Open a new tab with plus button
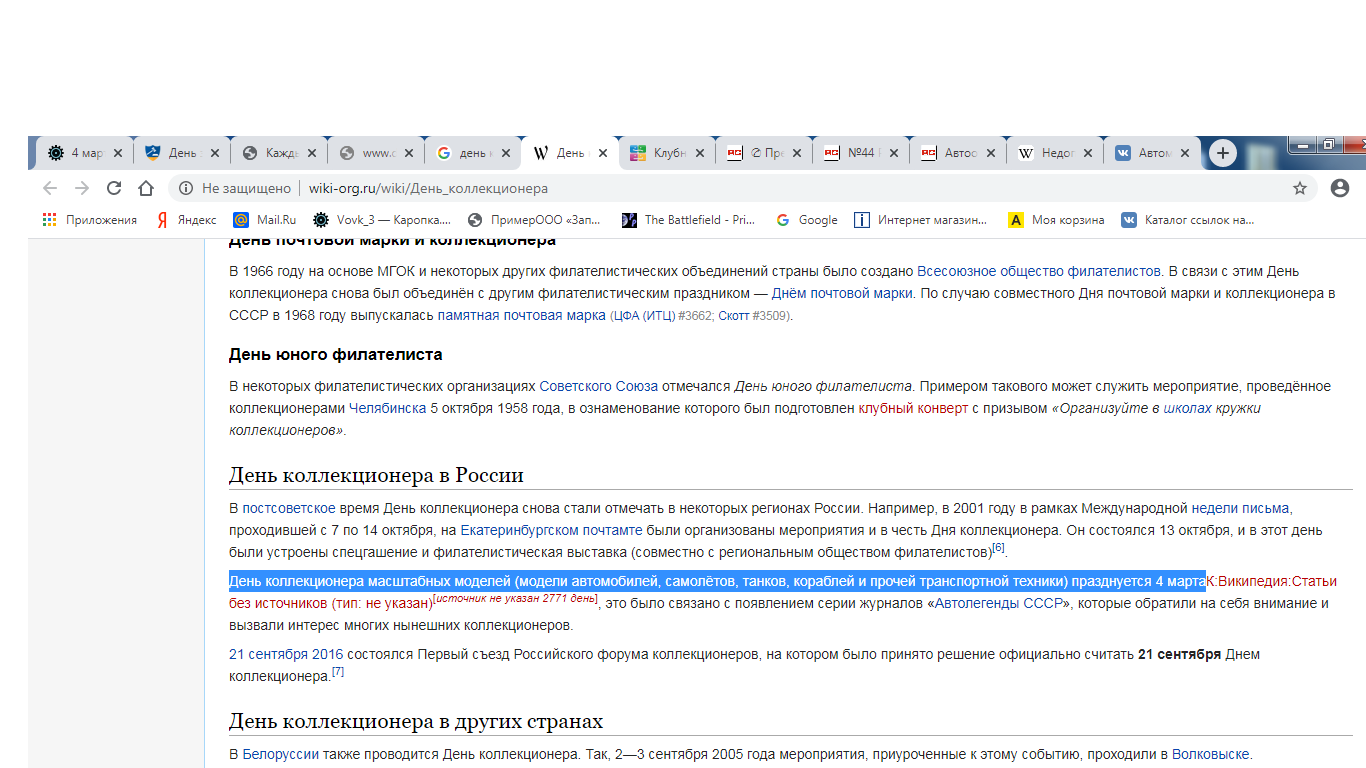 [x=1222, y=153]
